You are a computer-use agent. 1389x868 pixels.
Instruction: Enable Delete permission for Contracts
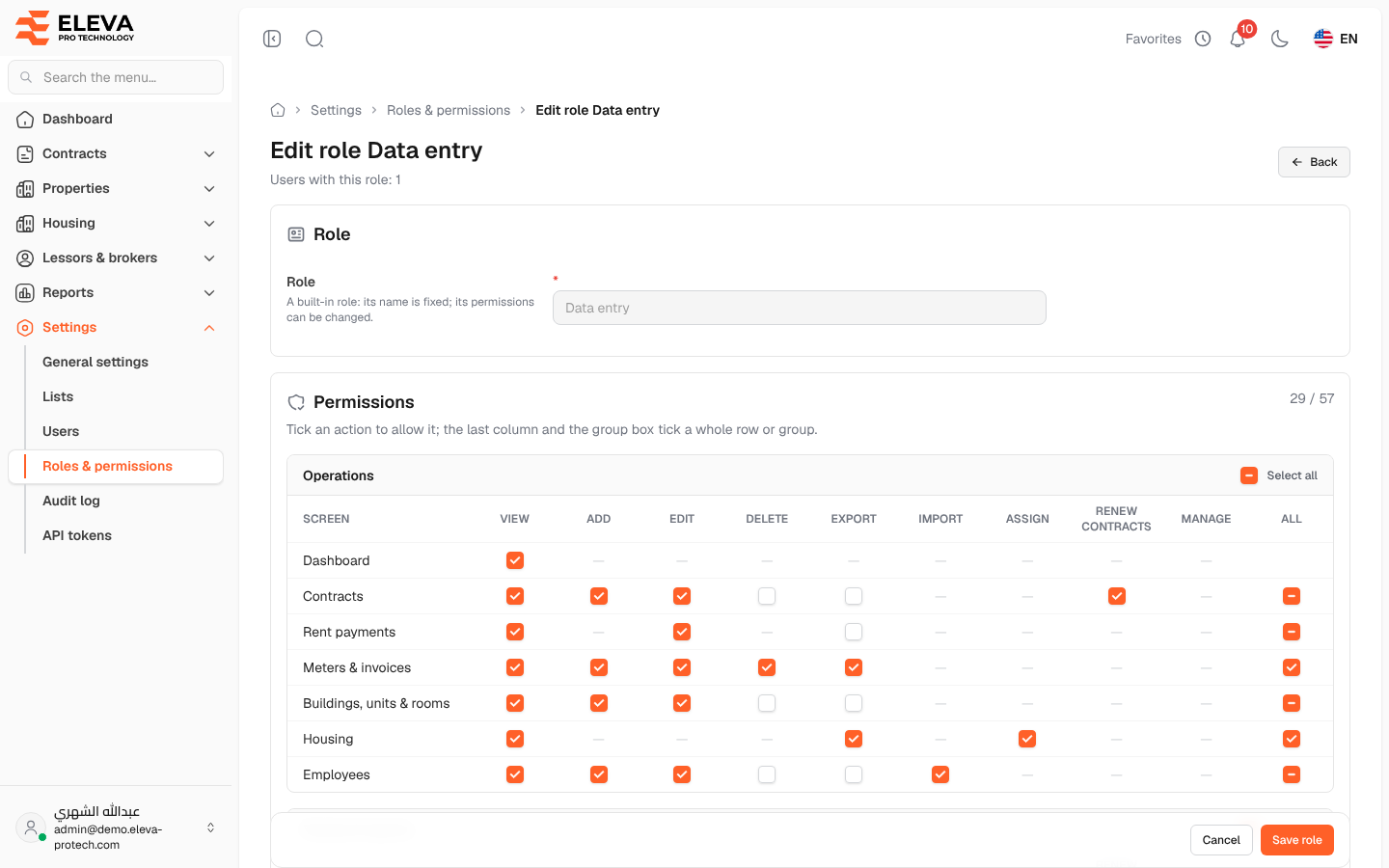pyautogui.click(x=767, y=596)
